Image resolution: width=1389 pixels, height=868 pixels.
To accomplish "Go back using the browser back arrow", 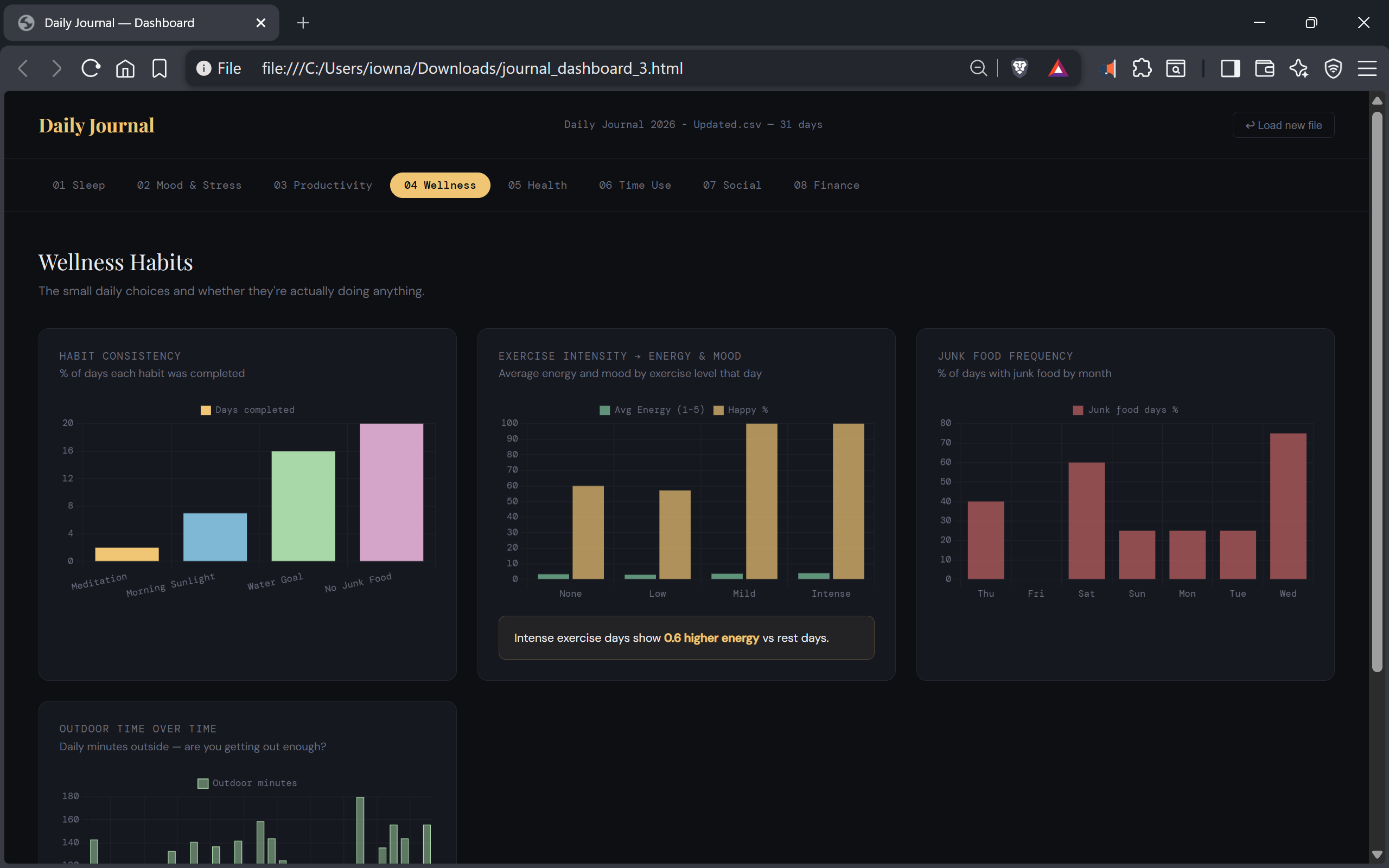I will (23, 68).
